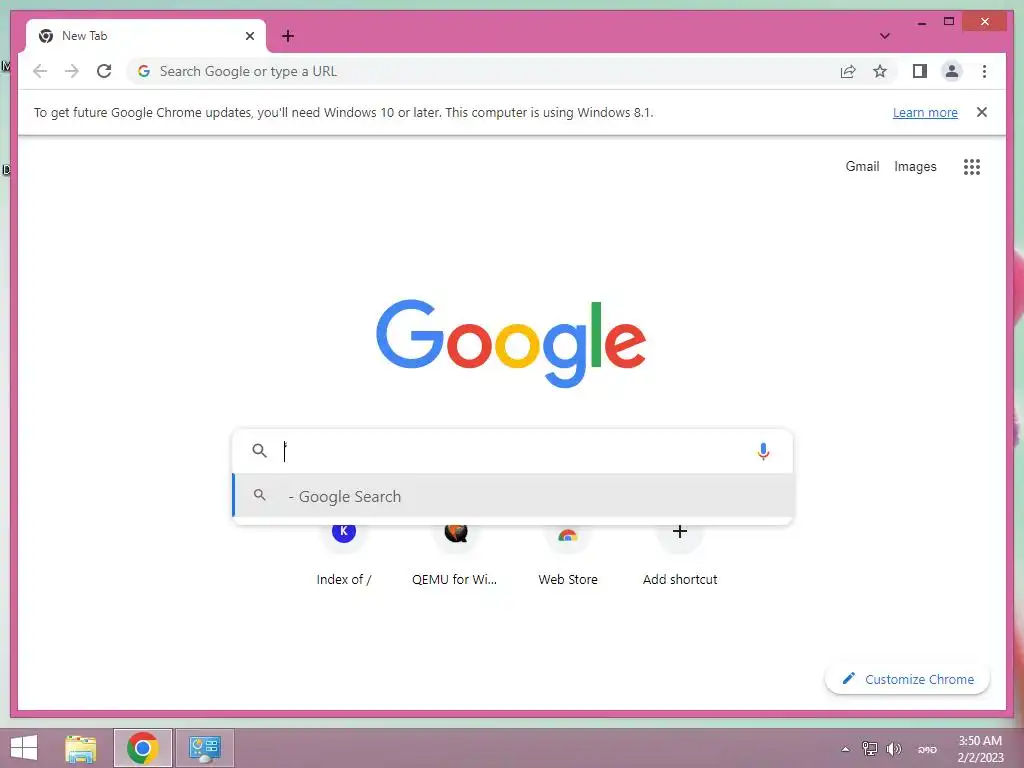Open the Google apps grid
The image size is (1024, 768).
point(972,167)
